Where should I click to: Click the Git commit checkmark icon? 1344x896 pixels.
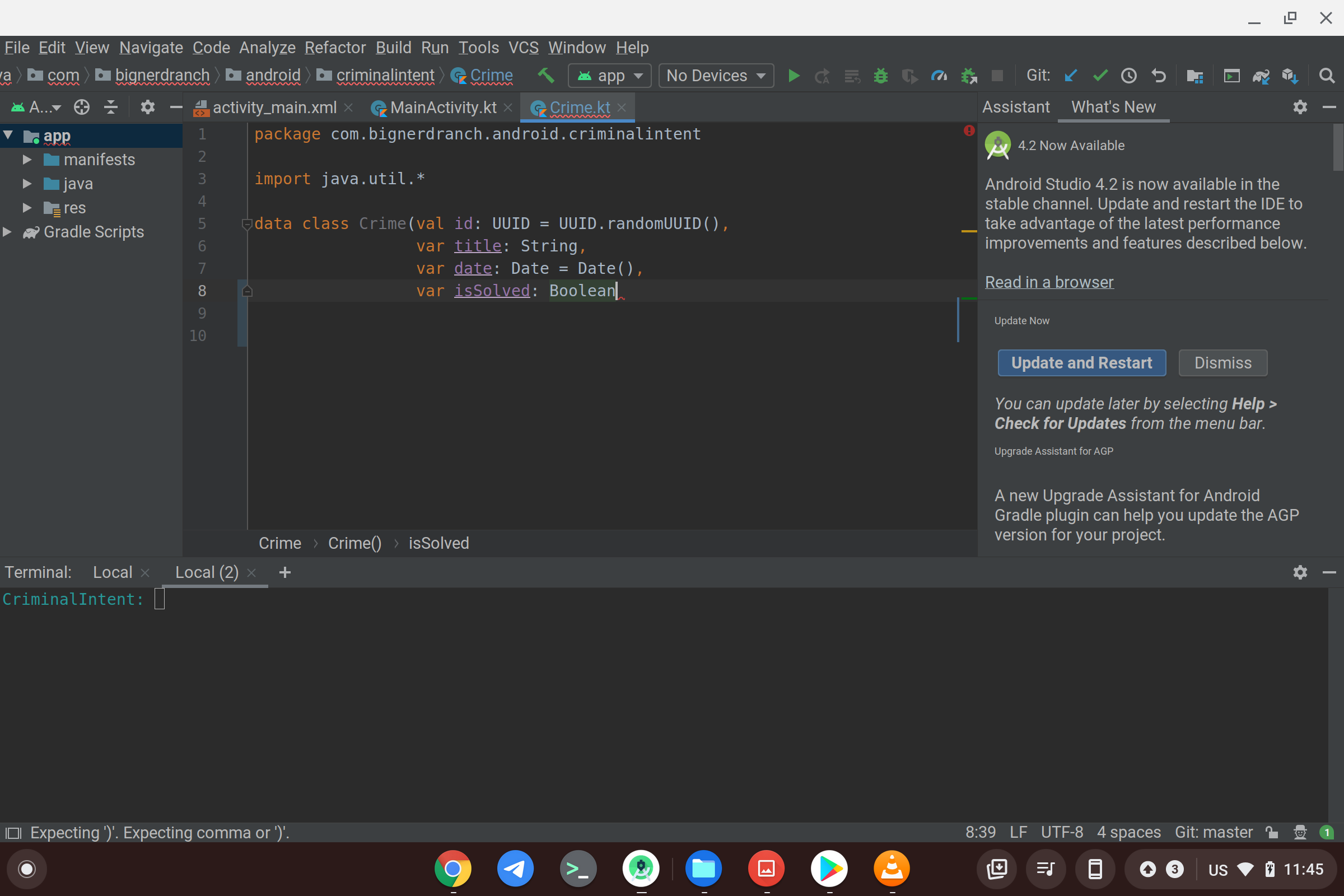(x=1101, y=76)
